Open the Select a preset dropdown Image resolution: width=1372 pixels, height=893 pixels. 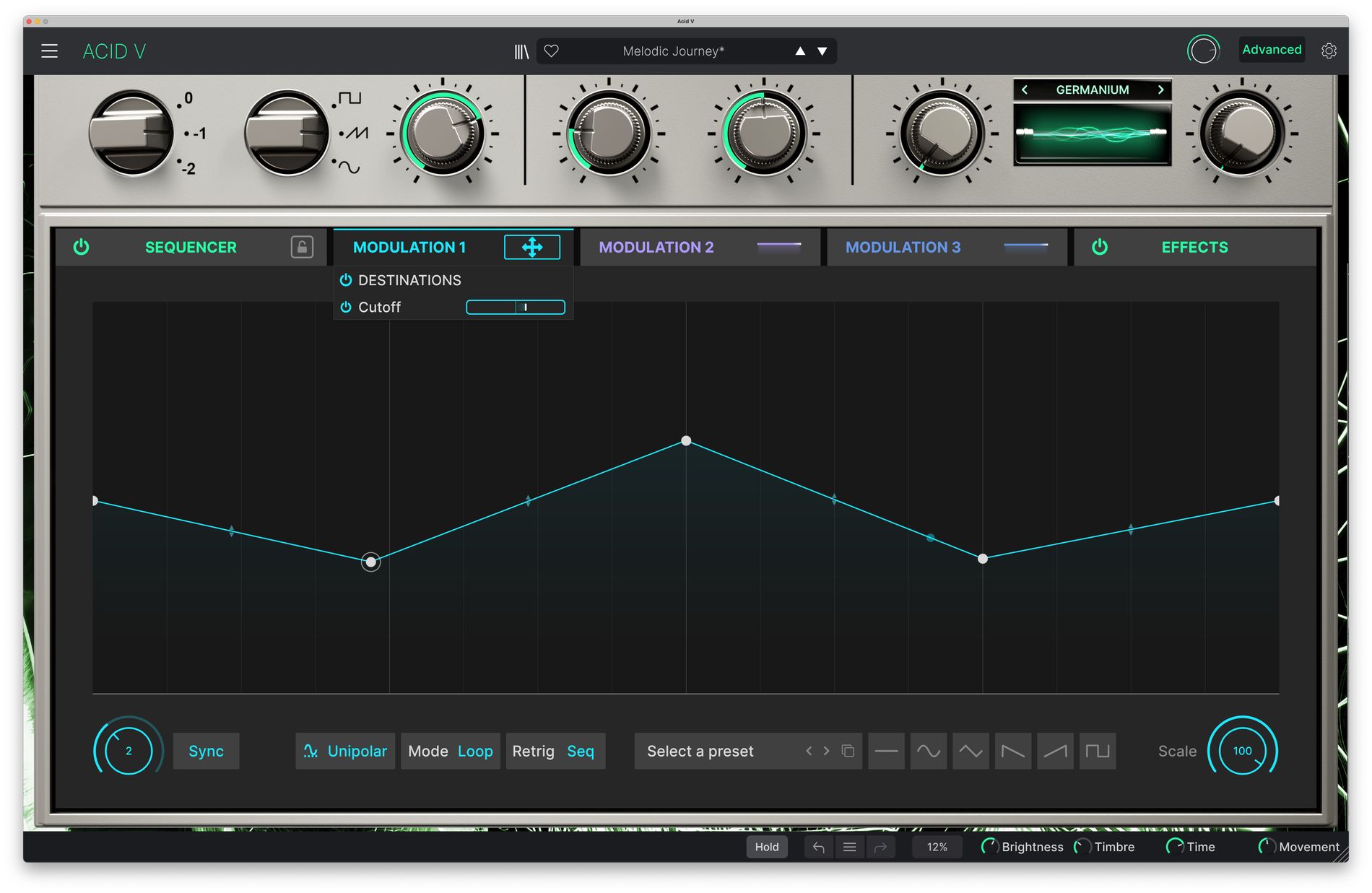(715, 751)
